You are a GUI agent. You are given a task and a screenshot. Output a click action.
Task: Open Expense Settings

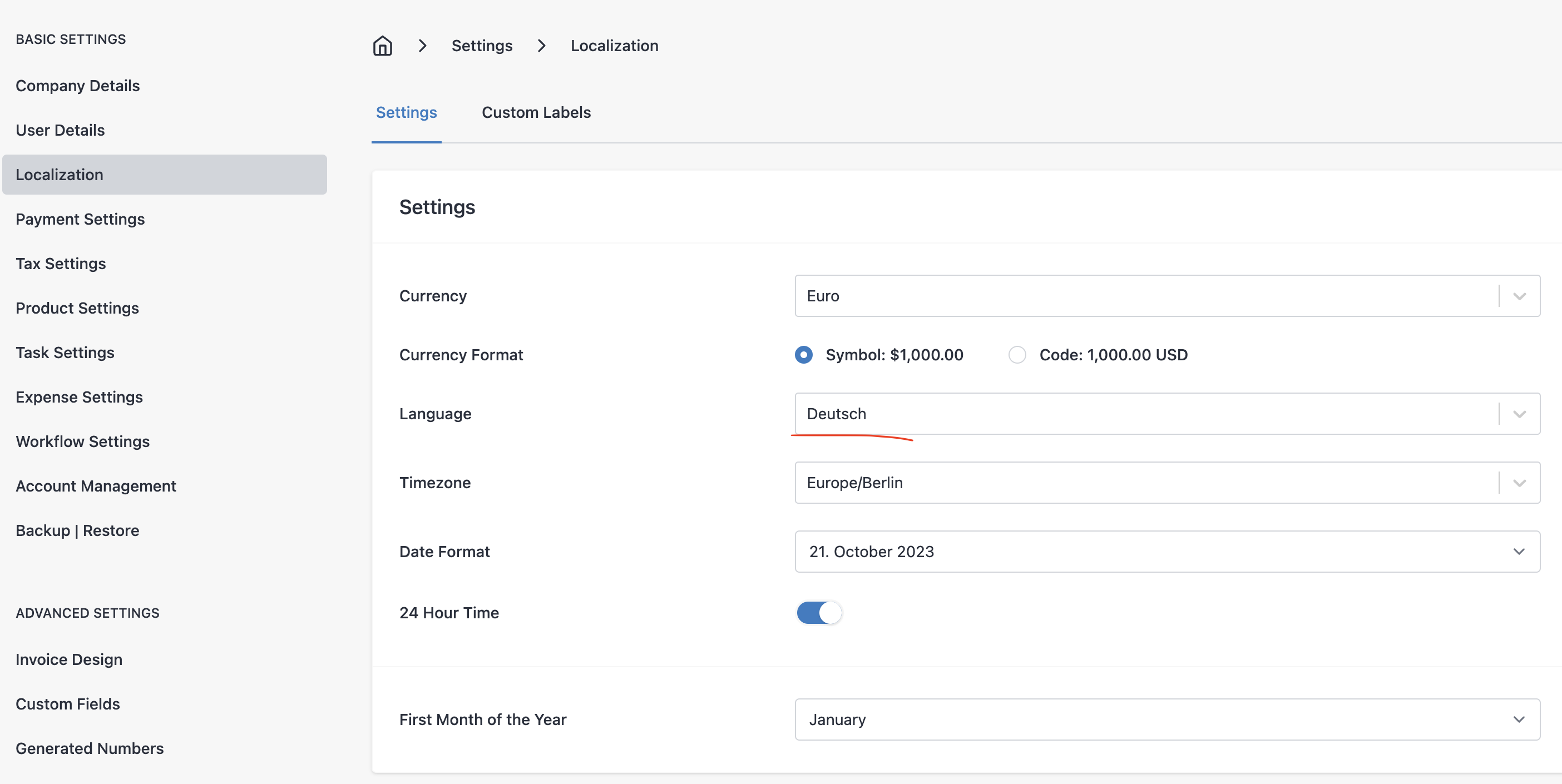pyautogui.click(x=80, y=398)
